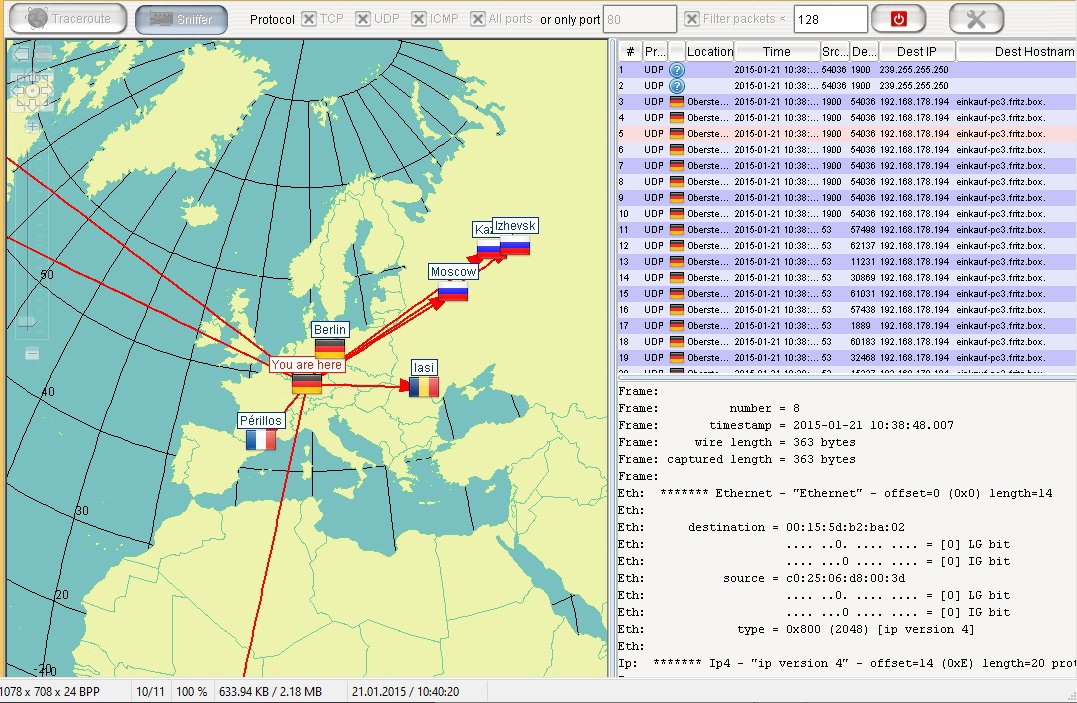This screenshot has width=1077, height=703.
Task: Uncheck the ICMP protocol checkbox
Action: (x=419, y=19)
